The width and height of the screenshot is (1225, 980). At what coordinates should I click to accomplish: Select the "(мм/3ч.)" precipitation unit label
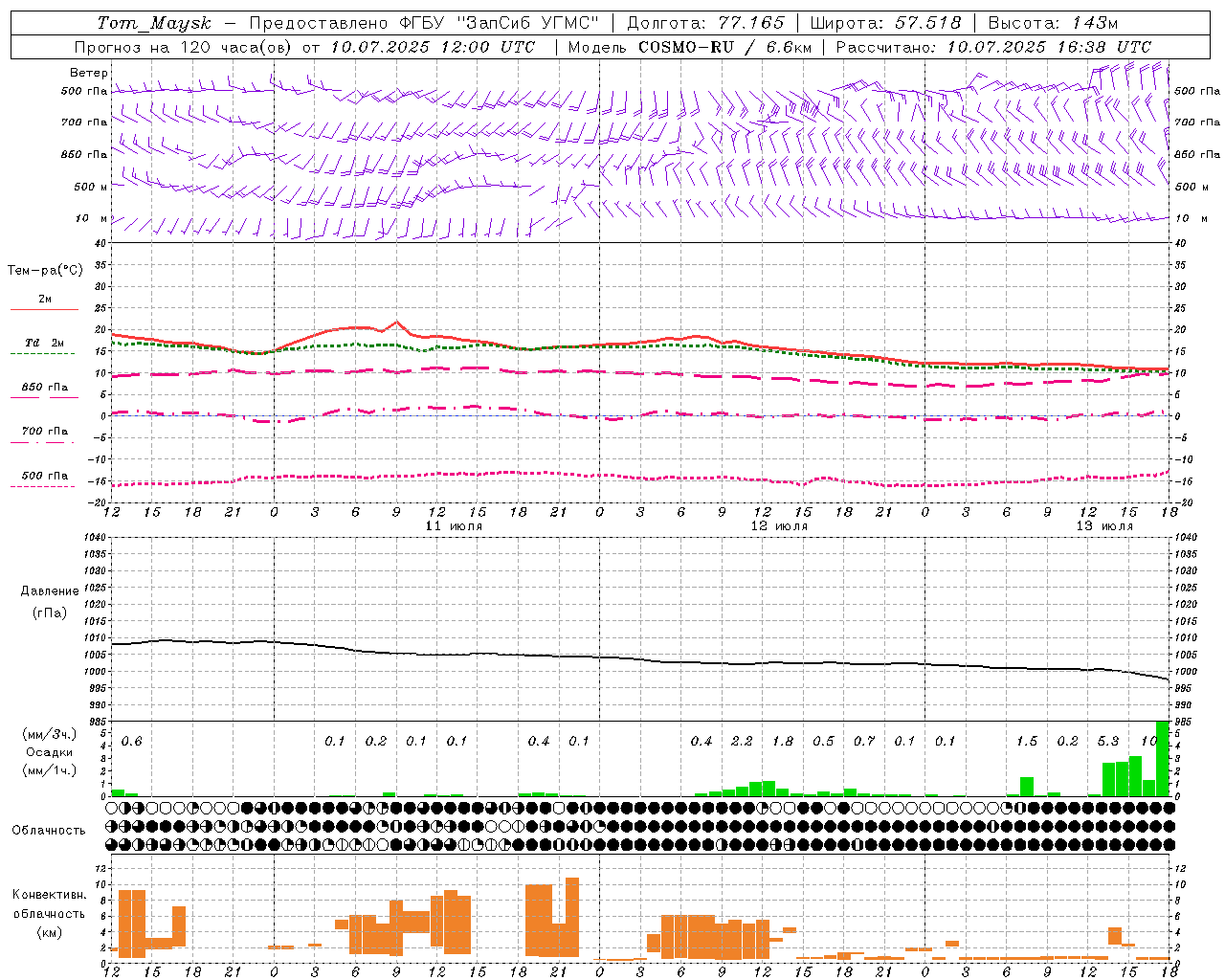point(50,734)
